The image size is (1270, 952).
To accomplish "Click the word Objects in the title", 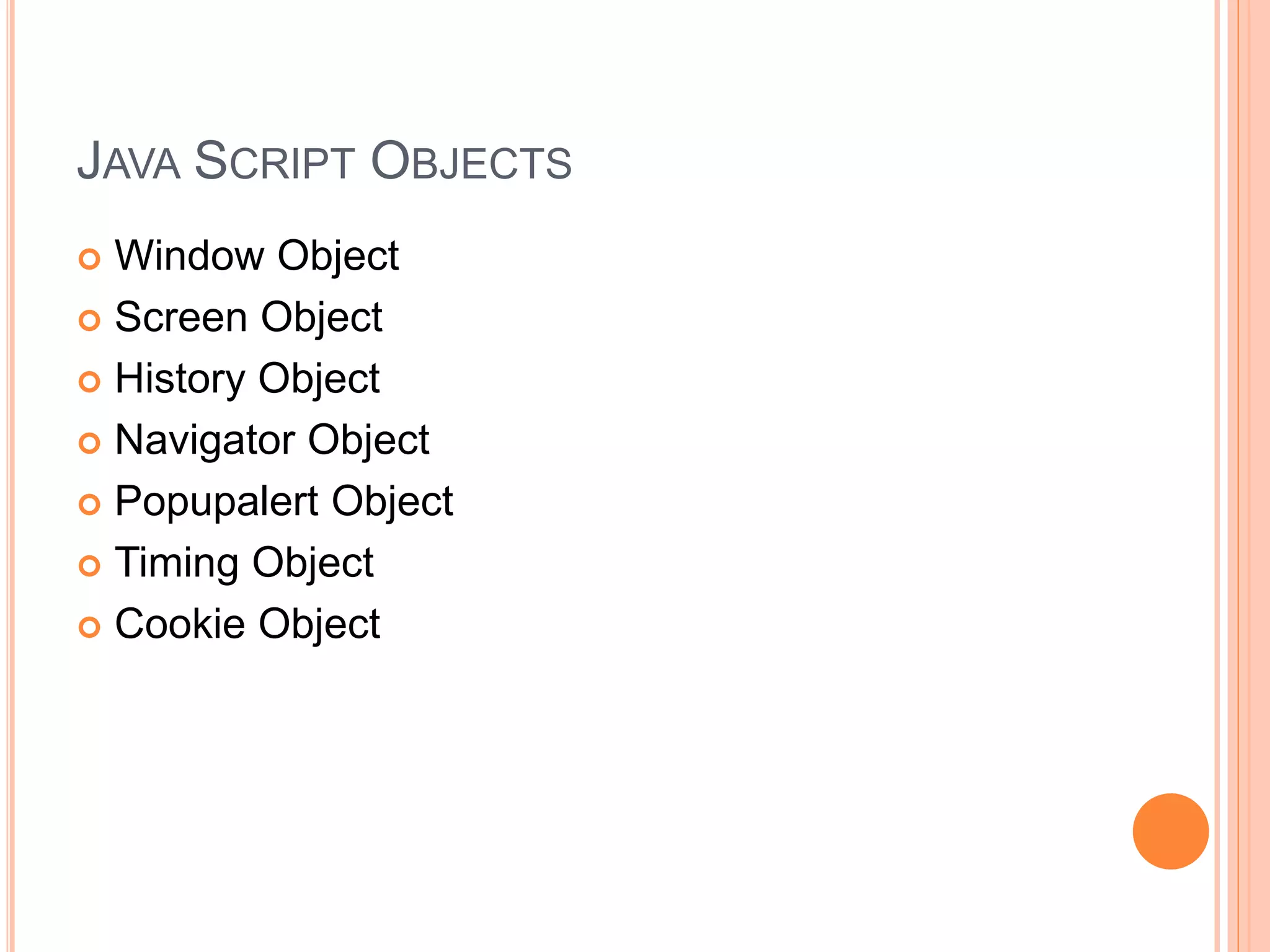I will tap(471, 161).
